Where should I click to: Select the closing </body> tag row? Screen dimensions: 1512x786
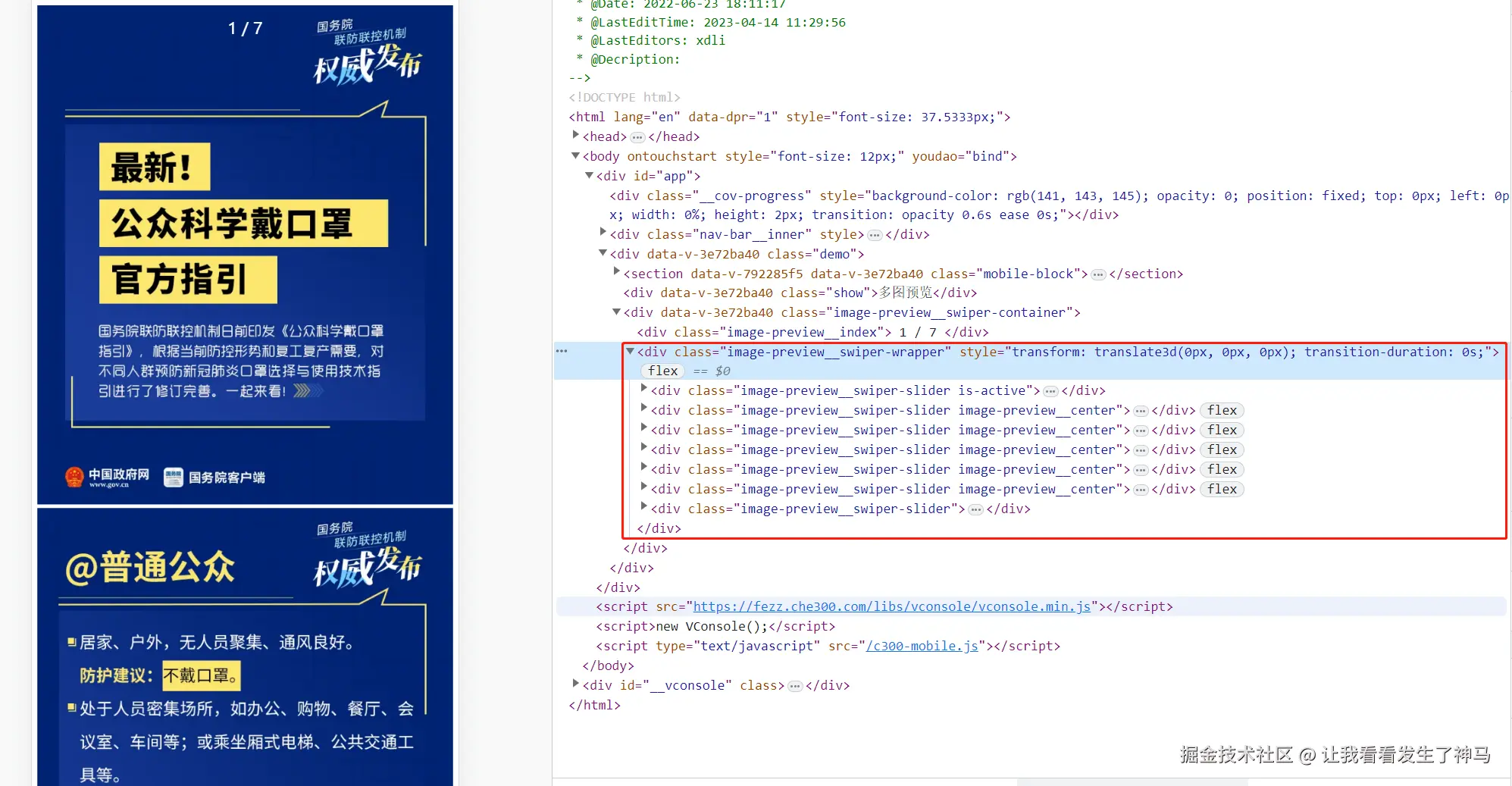608,665
